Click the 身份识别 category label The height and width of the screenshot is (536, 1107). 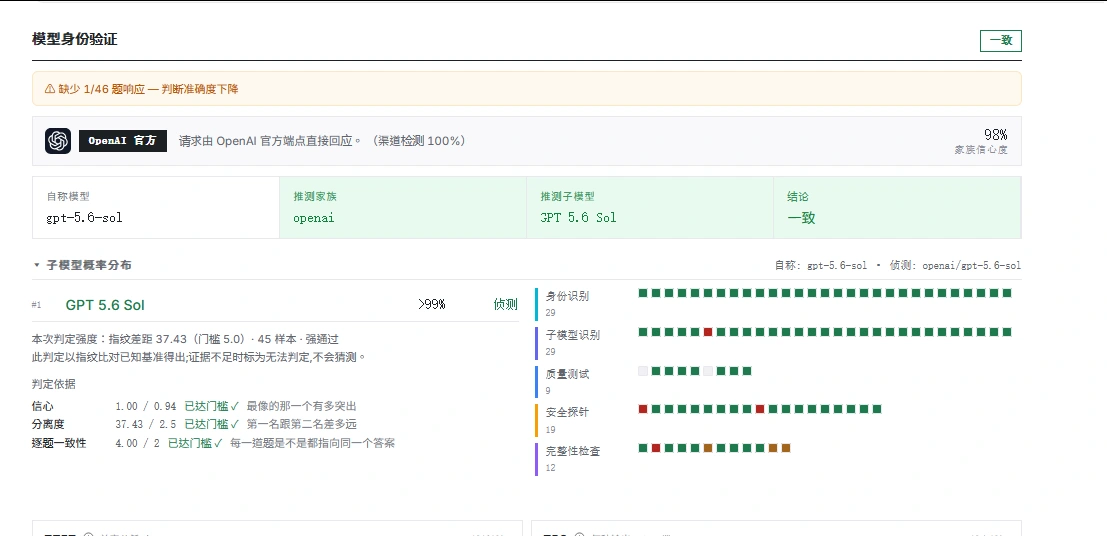(x=567, y=297)
